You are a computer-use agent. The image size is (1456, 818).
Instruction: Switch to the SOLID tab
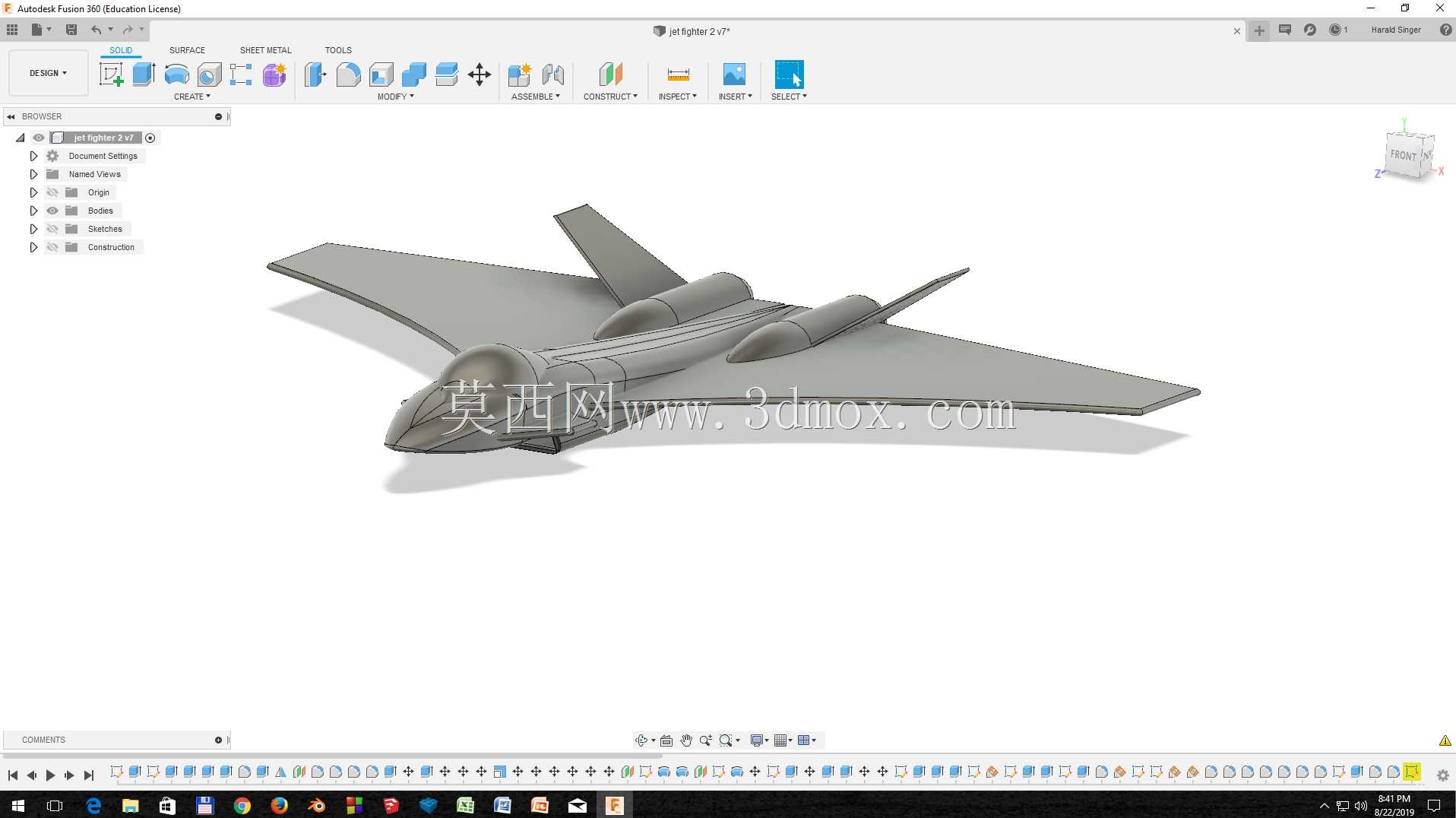(x=121, y=50)
